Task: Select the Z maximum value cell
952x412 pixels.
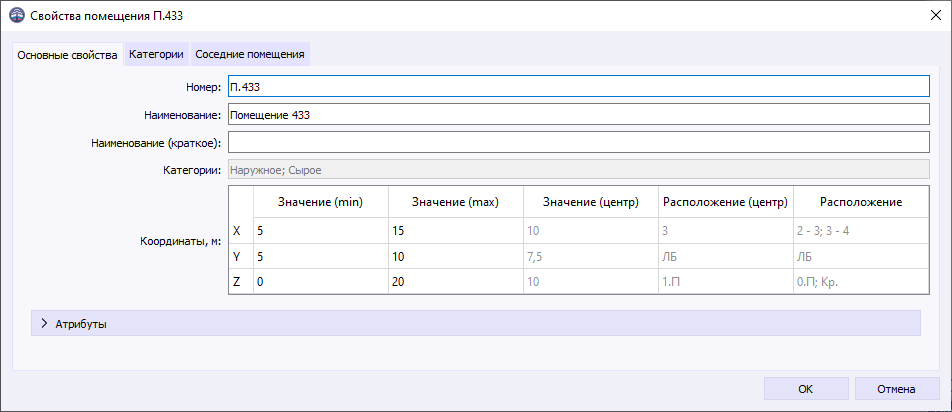Action: 455,282
